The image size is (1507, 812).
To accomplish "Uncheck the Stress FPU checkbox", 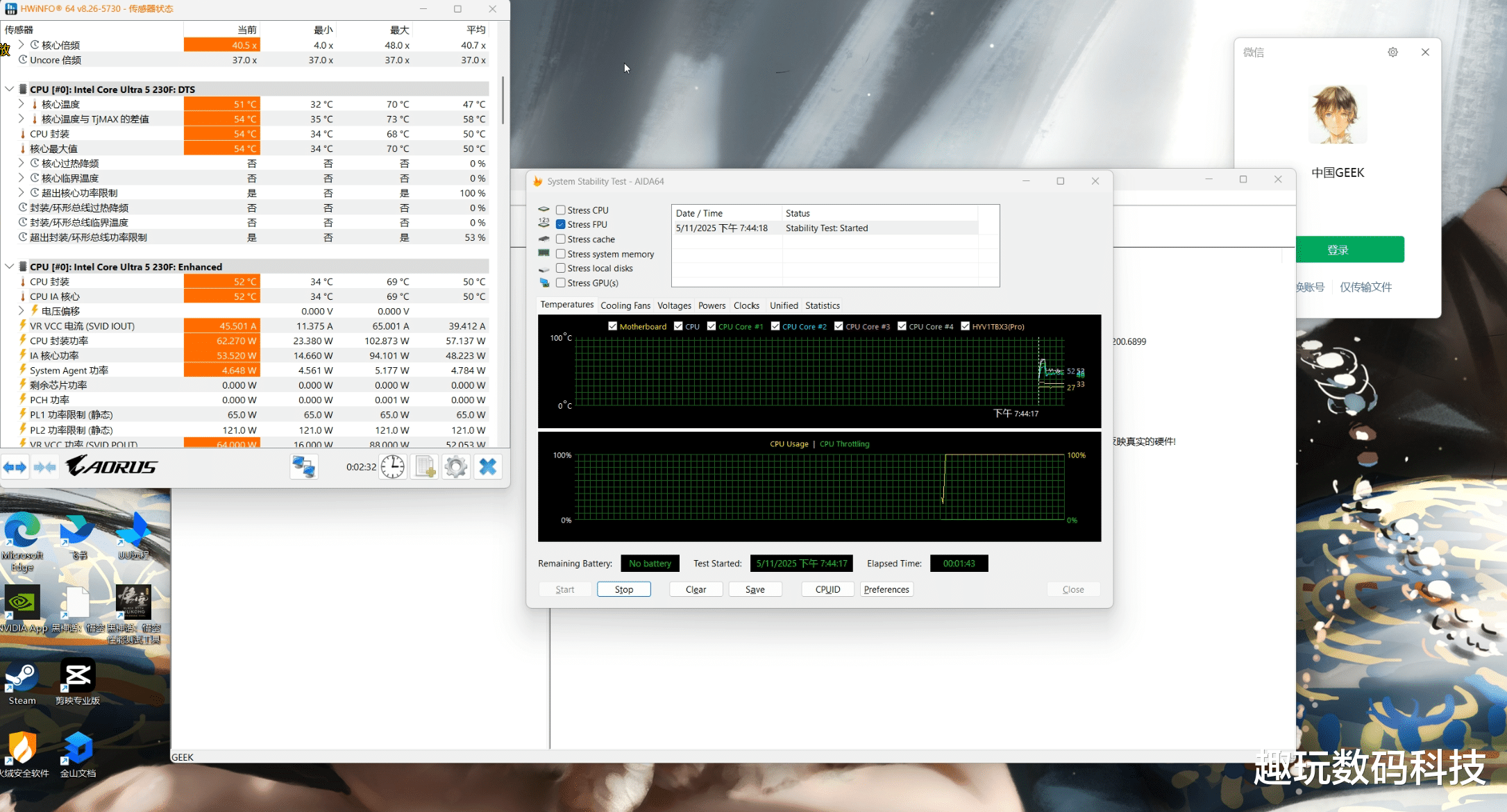I will pyautogui.click(x=561, y=224).
